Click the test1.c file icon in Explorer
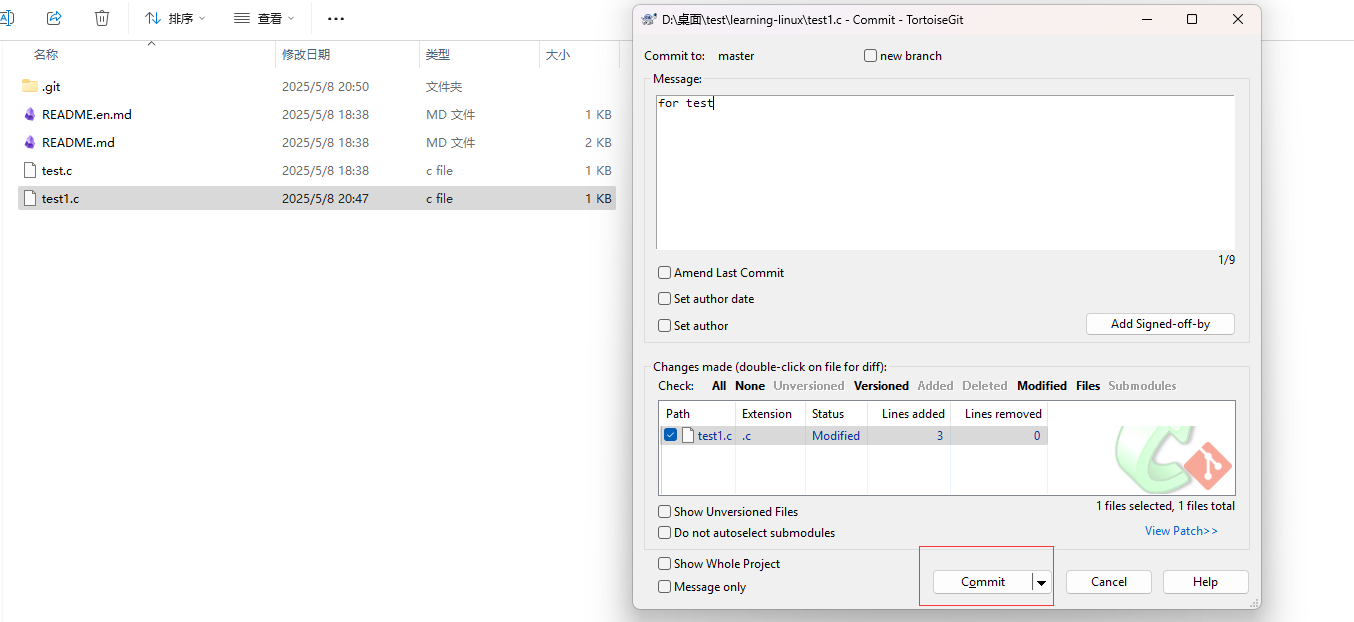Viewport: 1354px width, 622px height. point(30,198)
